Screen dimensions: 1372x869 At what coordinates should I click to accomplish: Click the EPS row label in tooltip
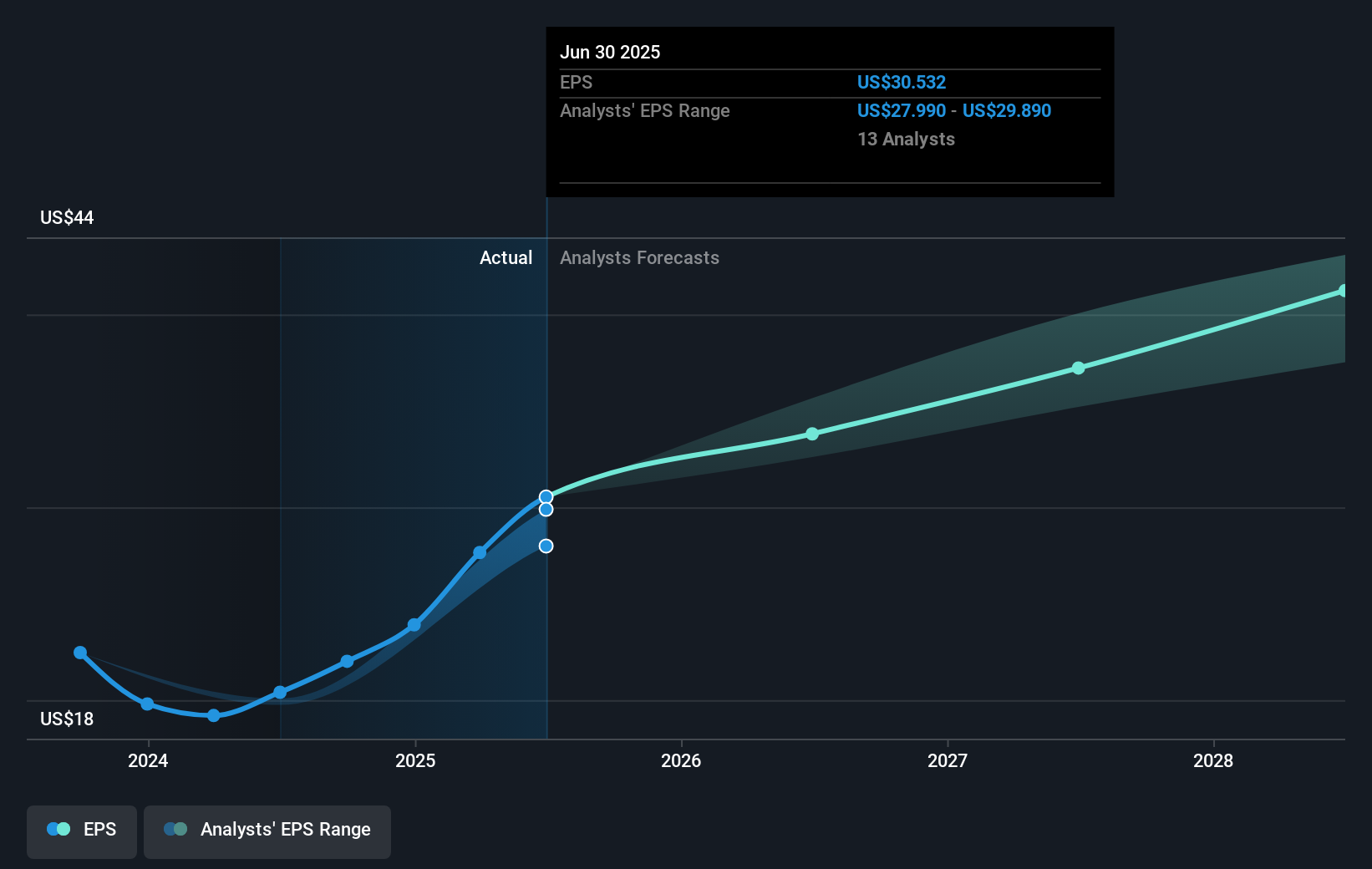click(576, 82)
